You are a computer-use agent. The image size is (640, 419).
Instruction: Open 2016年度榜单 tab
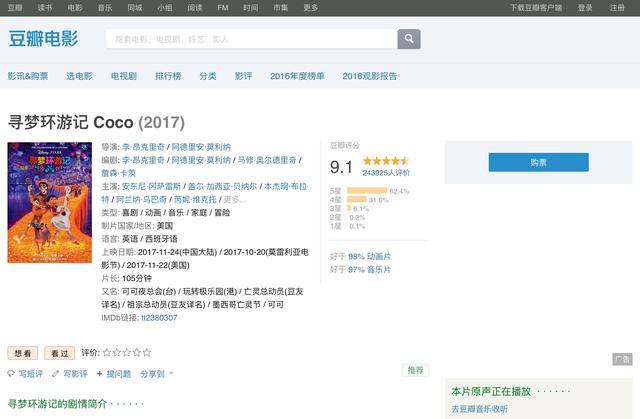pos(297,76)
